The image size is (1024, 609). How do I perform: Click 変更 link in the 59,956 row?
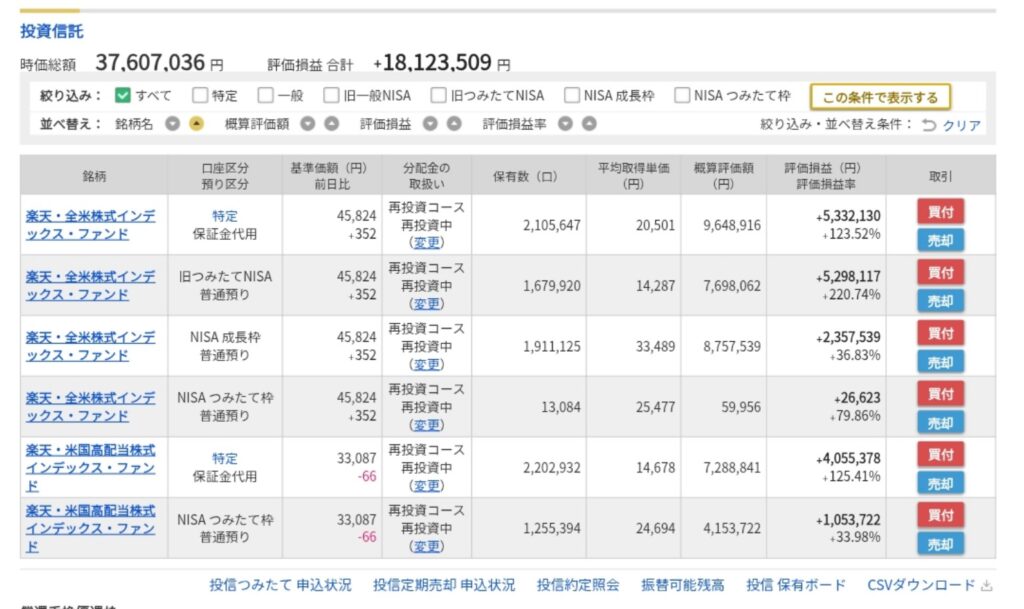point(426,425)
